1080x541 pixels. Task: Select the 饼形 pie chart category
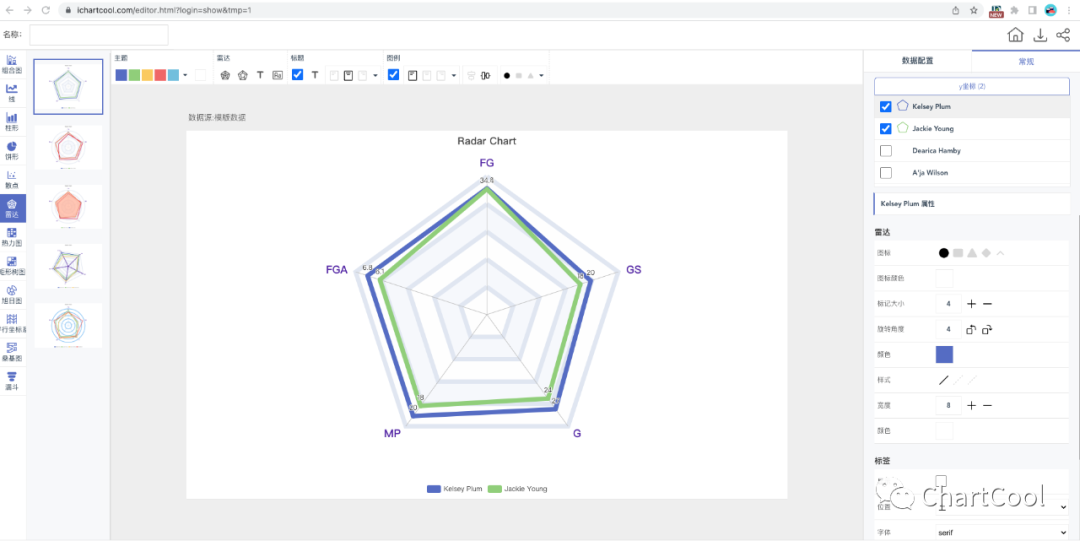12,150
